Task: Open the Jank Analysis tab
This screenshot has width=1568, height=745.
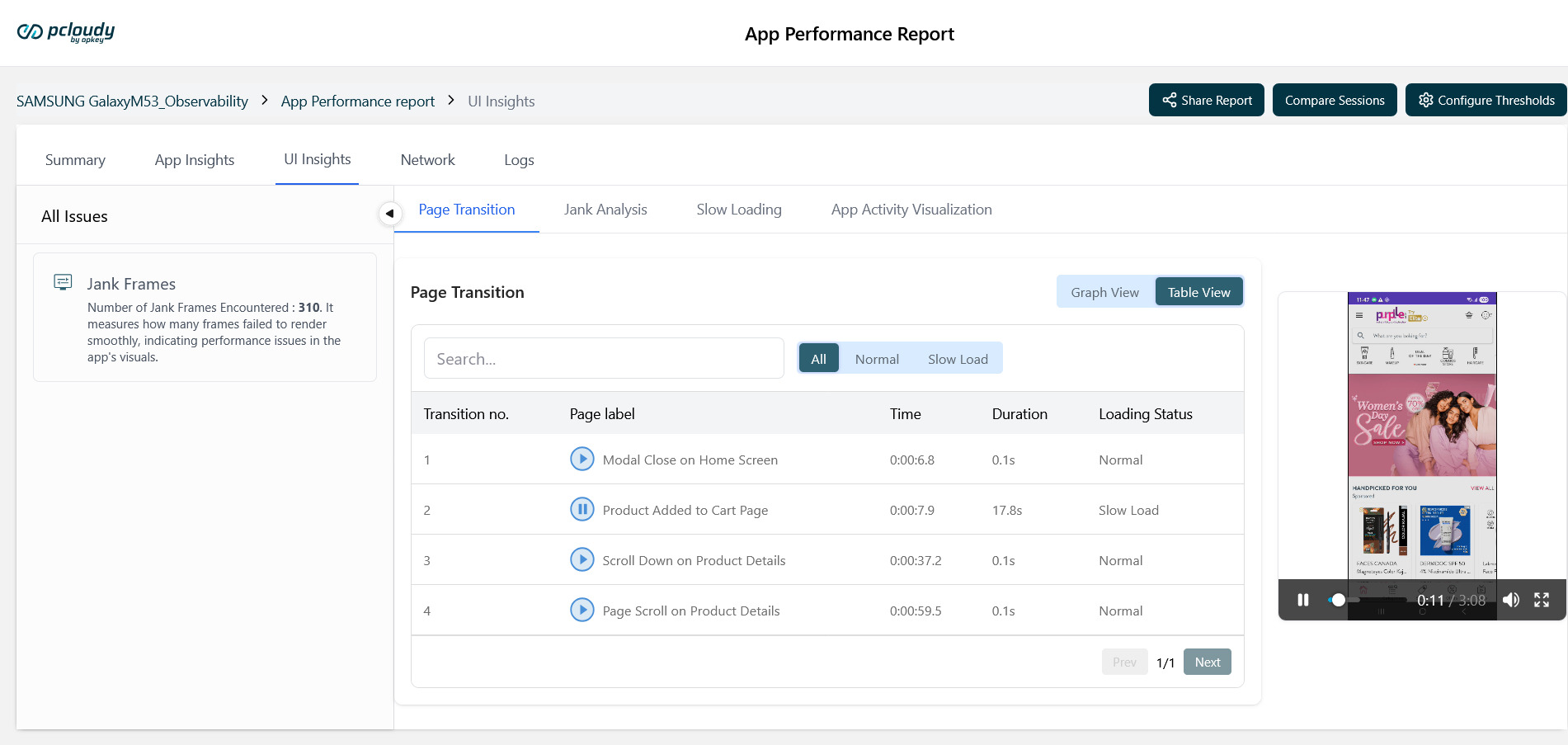Action: coord(605,210)
